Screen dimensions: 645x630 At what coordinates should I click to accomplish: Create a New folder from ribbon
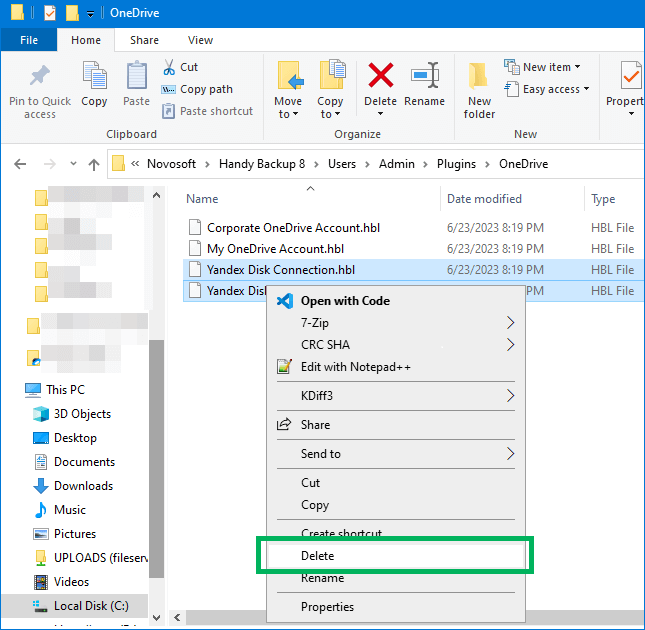tap(479, 90)
